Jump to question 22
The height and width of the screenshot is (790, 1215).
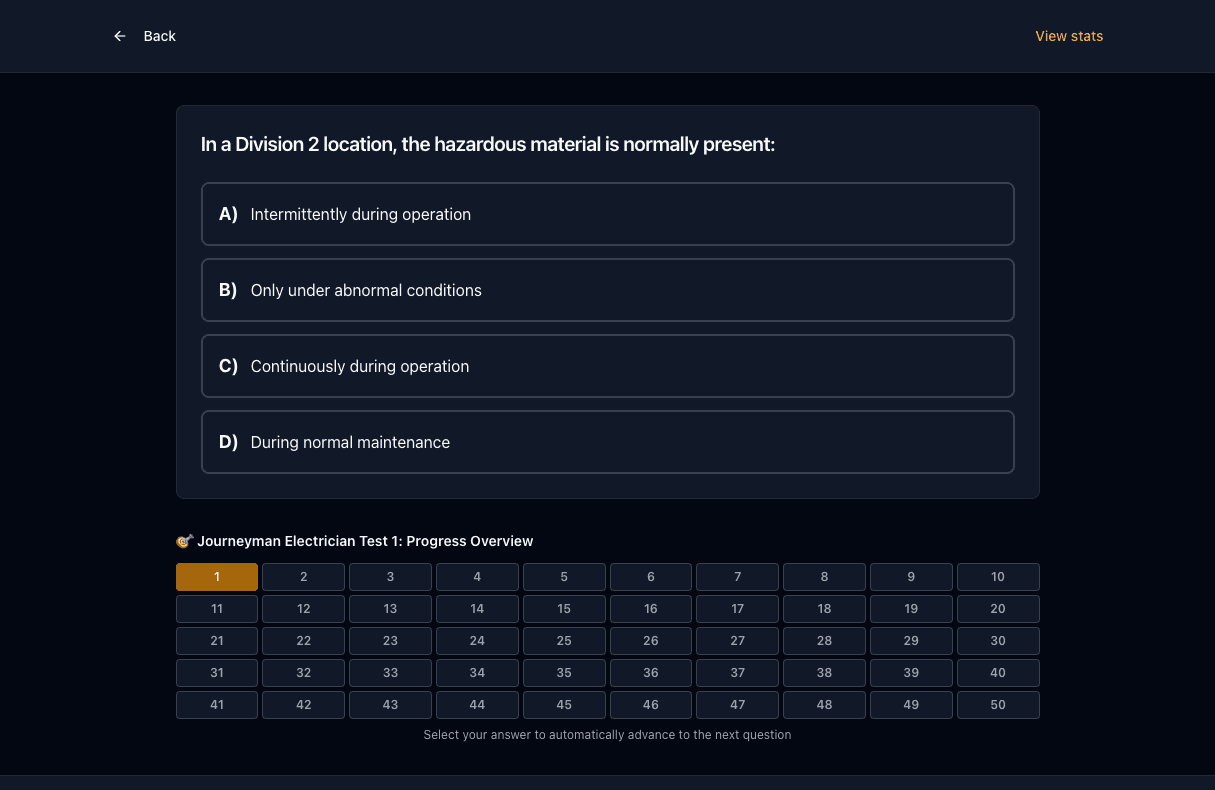(x=304, y=641)
